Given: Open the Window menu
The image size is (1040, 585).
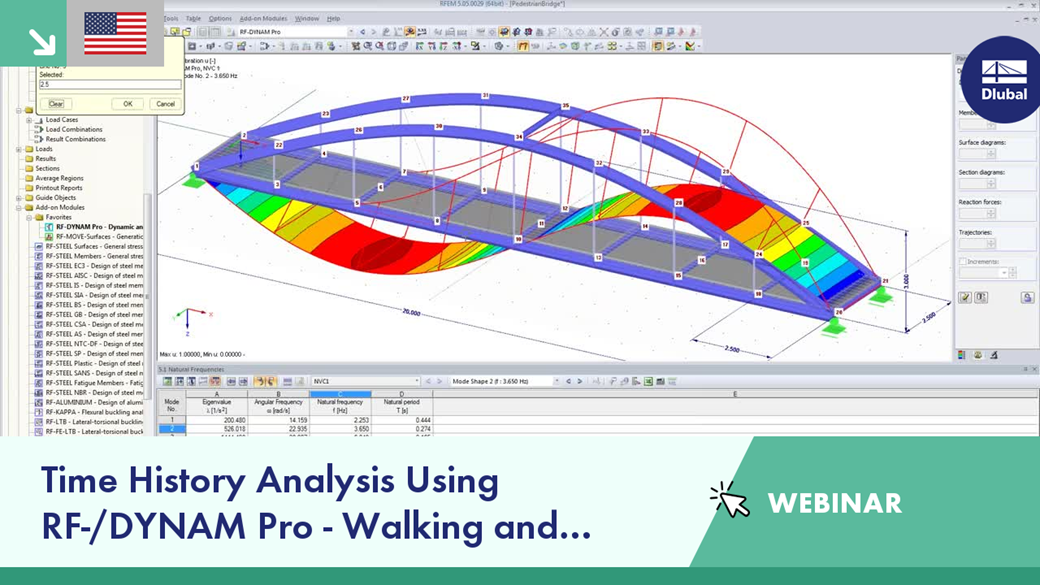Looking at the screenshot, I should pyautogui.click(x=307, y=19).
